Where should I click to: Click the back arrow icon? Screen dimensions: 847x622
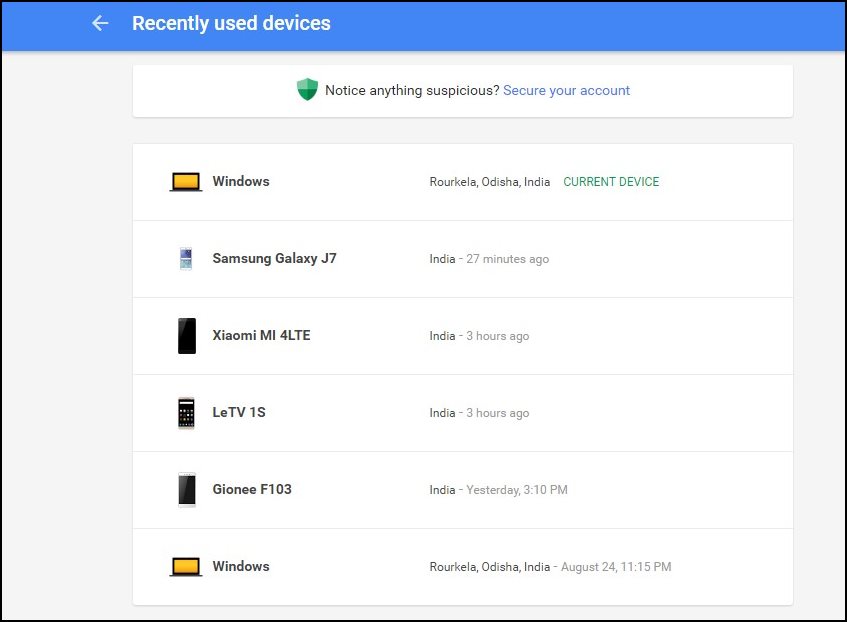pyautogui.click(x=100, y=23)
